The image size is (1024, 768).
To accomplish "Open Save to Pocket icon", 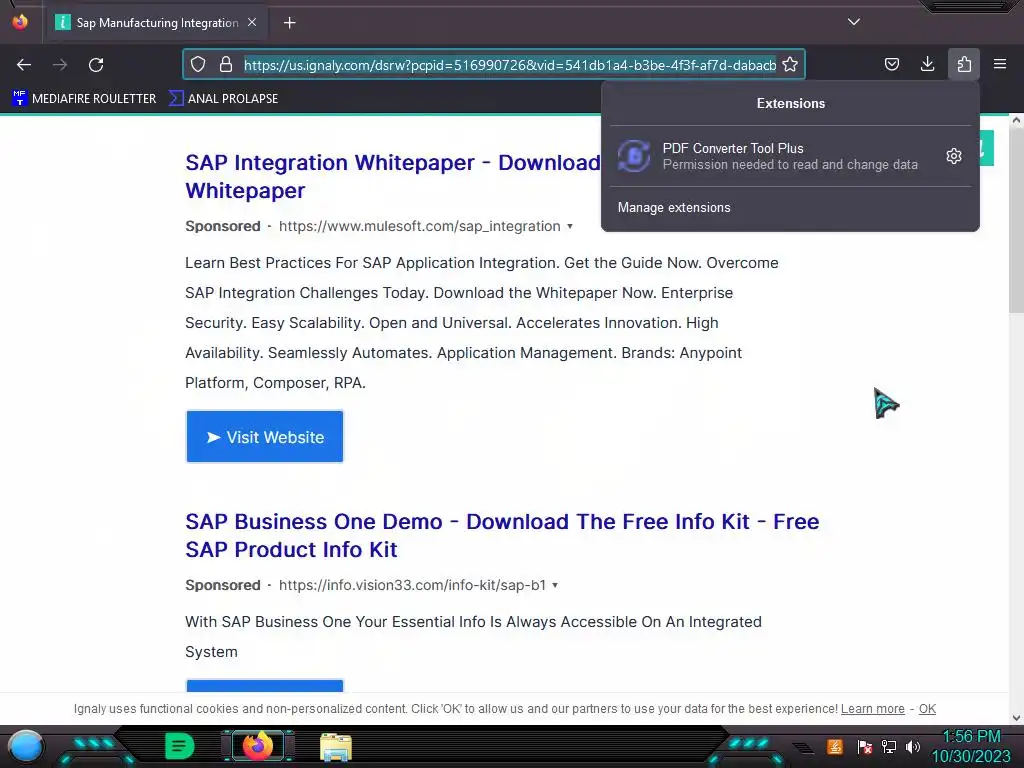I will tap(891, 64).
